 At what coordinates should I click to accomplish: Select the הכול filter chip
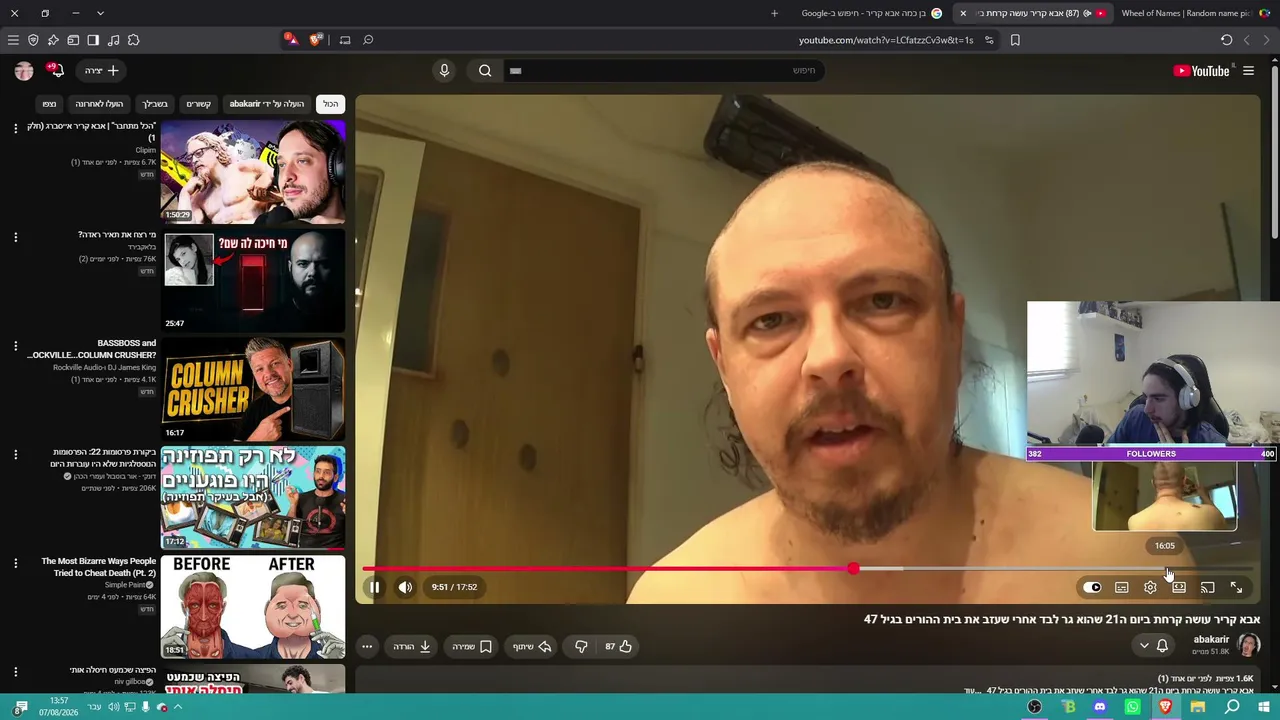330,104
